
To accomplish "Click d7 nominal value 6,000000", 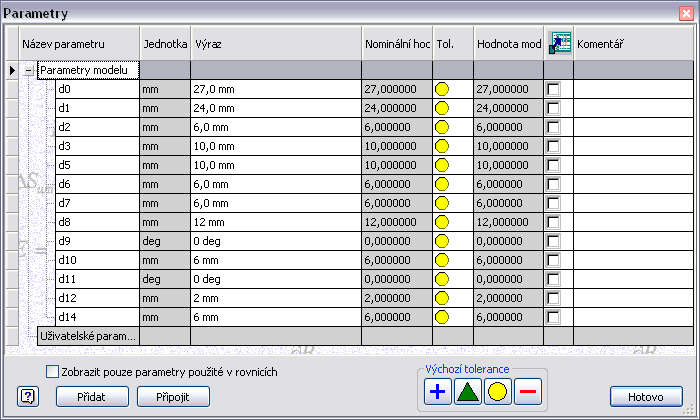I will click(x=397, y=203).
